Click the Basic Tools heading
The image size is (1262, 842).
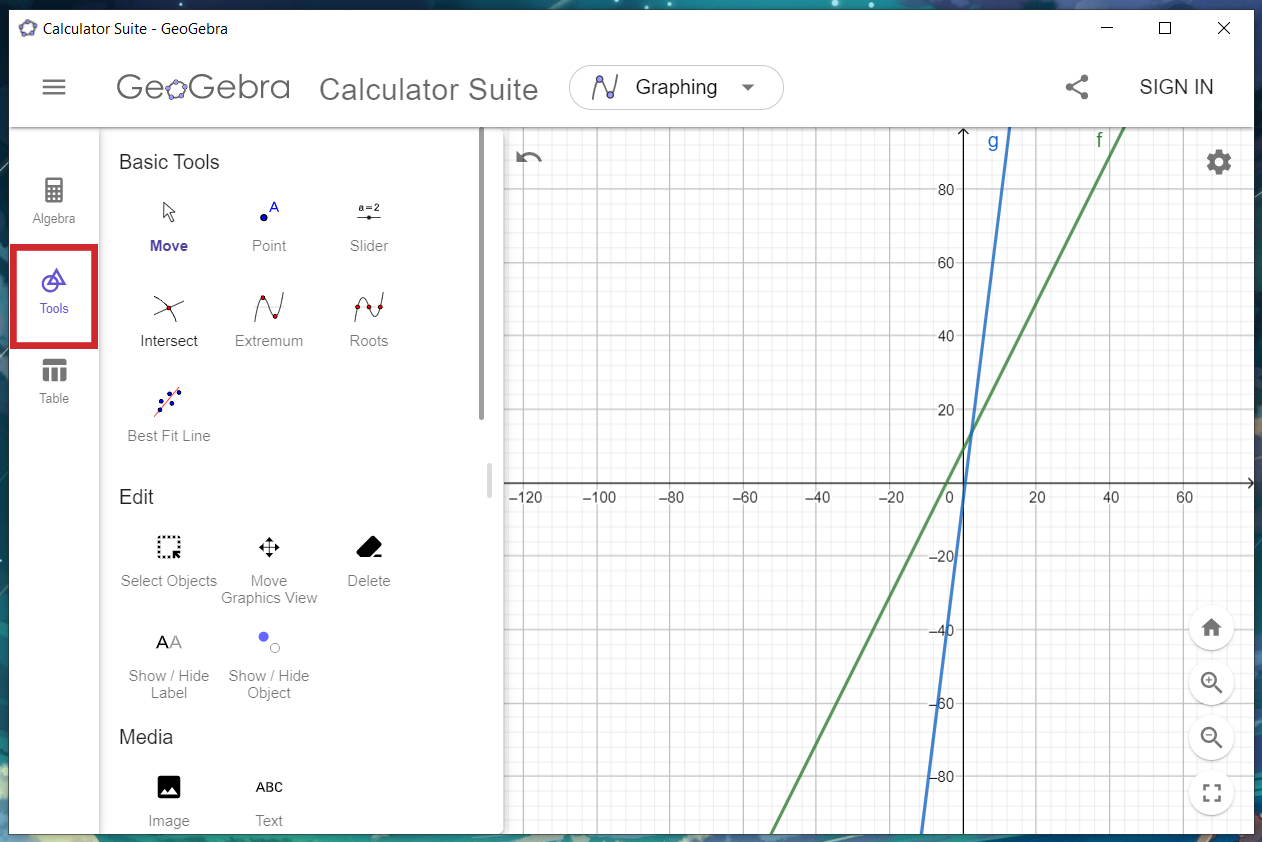(169, 162)
